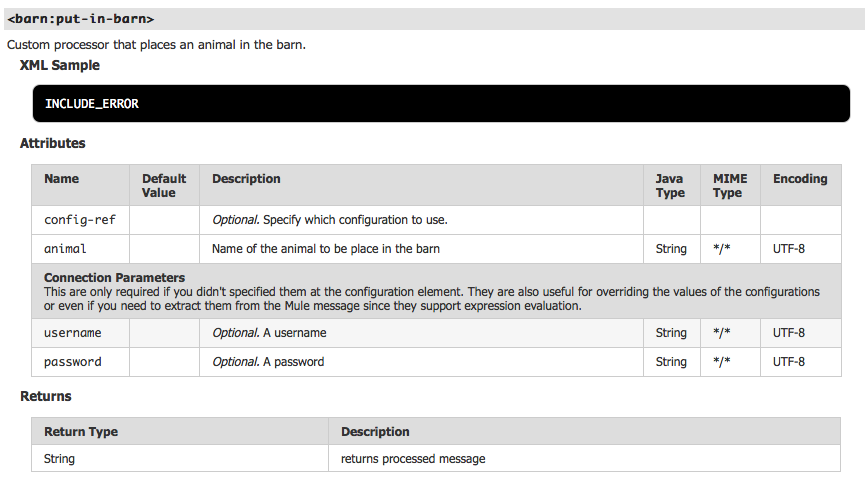
Task: Select the username attribute name
Action: [x=73, y=333]
